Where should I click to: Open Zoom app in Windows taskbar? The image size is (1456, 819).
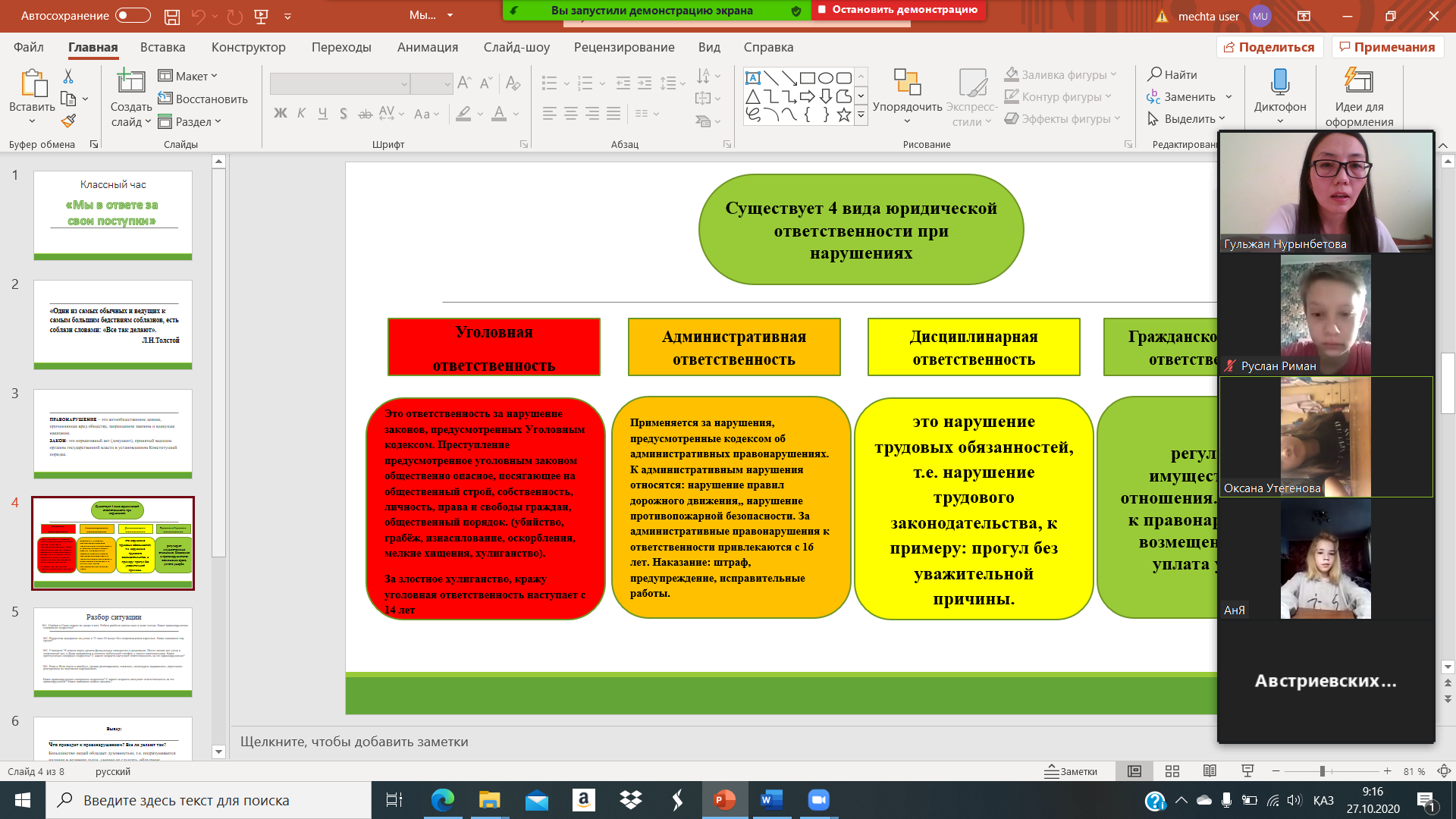pos(818,800)
